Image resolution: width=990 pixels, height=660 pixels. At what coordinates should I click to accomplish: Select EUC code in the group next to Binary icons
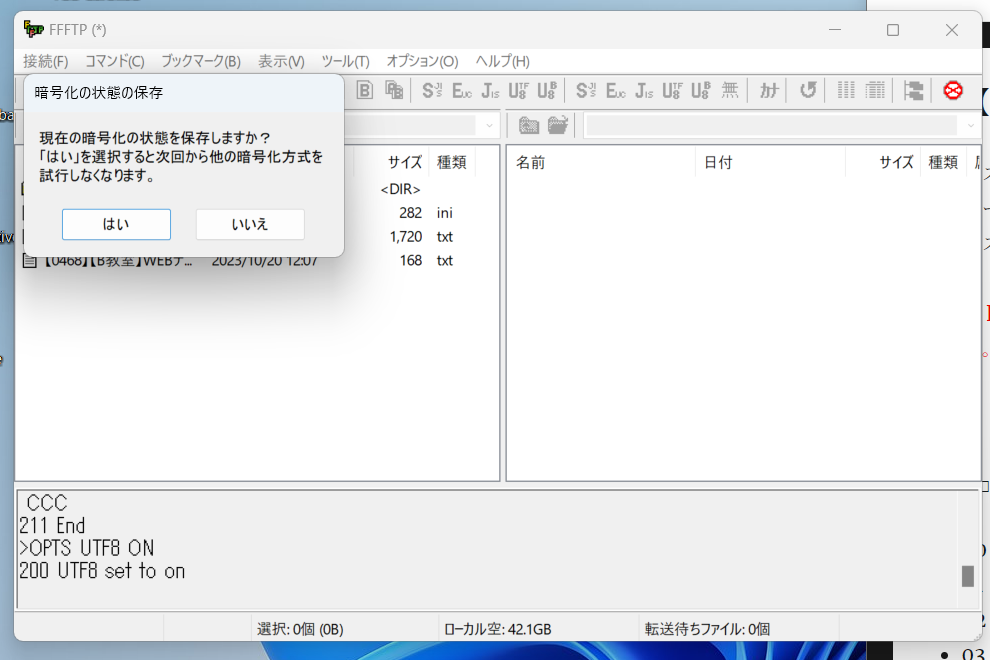point(462,90)
